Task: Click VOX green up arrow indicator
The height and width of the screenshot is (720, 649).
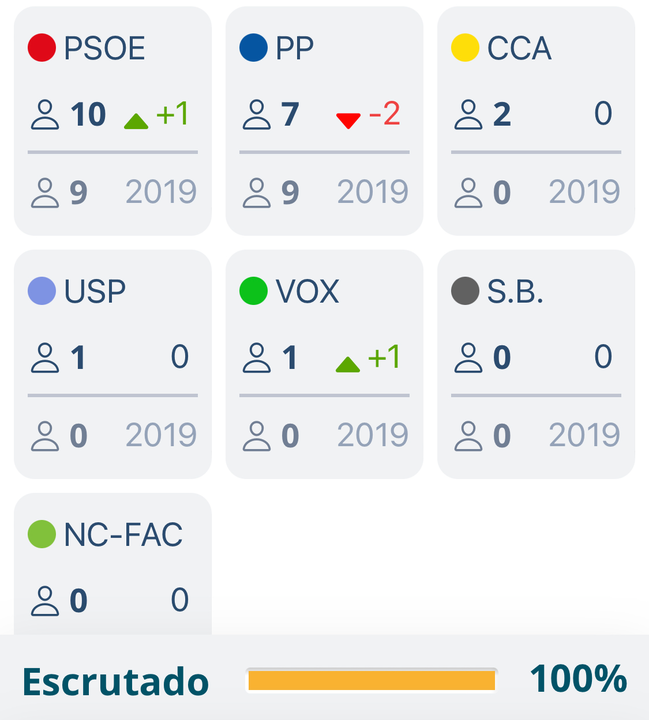Action: coord(348,364)
